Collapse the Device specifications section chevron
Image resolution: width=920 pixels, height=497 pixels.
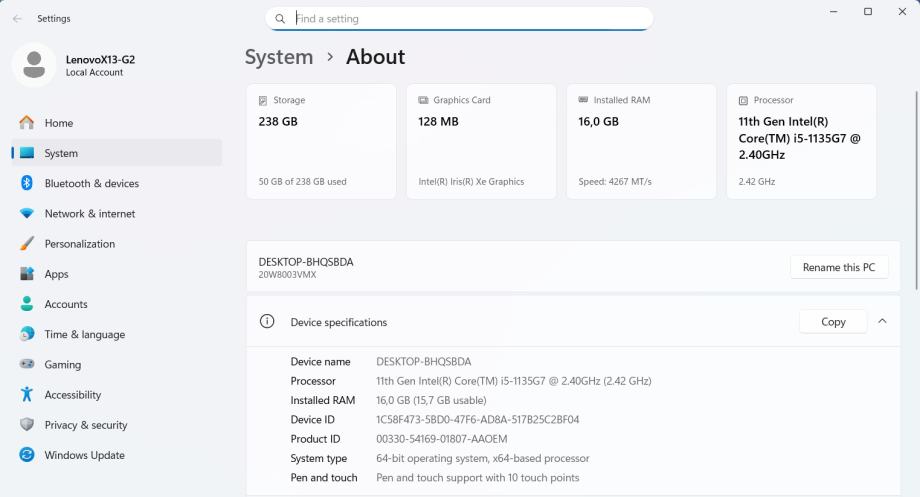tap(881, 321)
